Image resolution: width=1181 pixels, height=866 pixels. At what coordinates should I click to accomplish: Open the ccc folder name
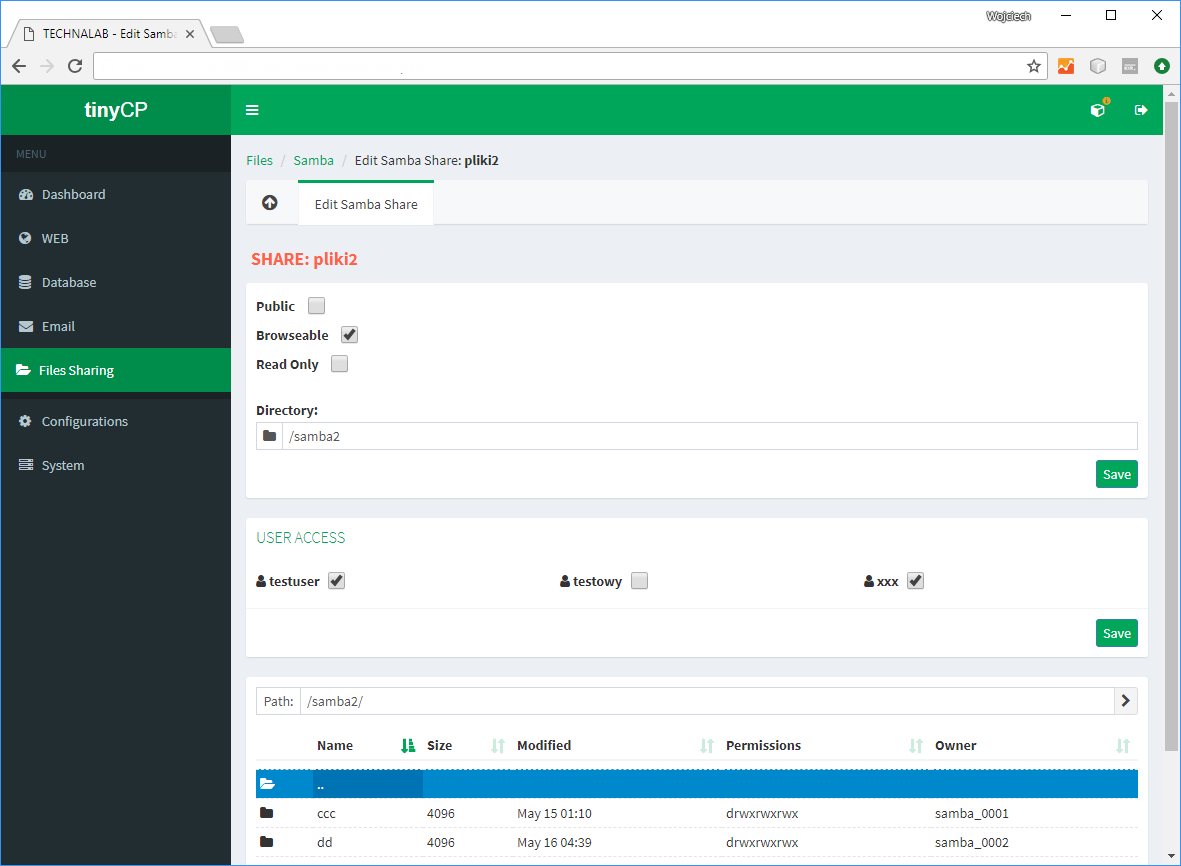coord(326,813)
